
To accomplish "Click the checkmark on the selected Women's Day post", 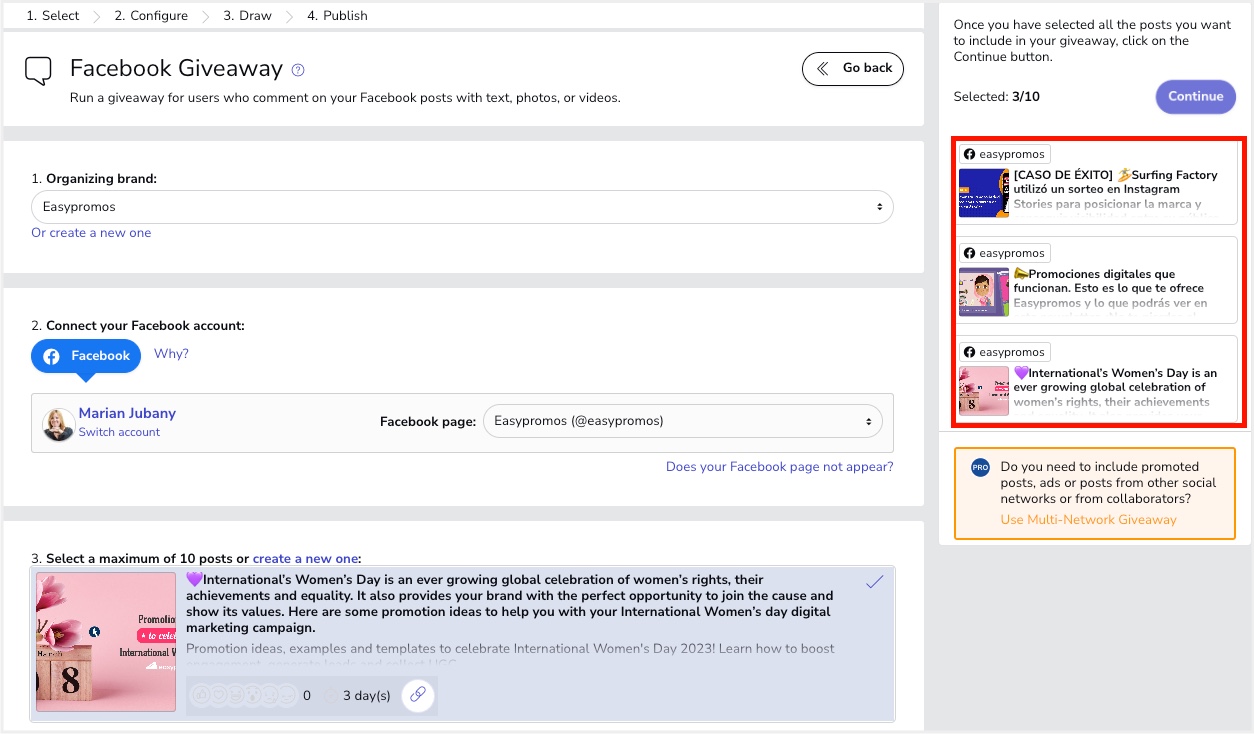I will (x=875, y=582).
